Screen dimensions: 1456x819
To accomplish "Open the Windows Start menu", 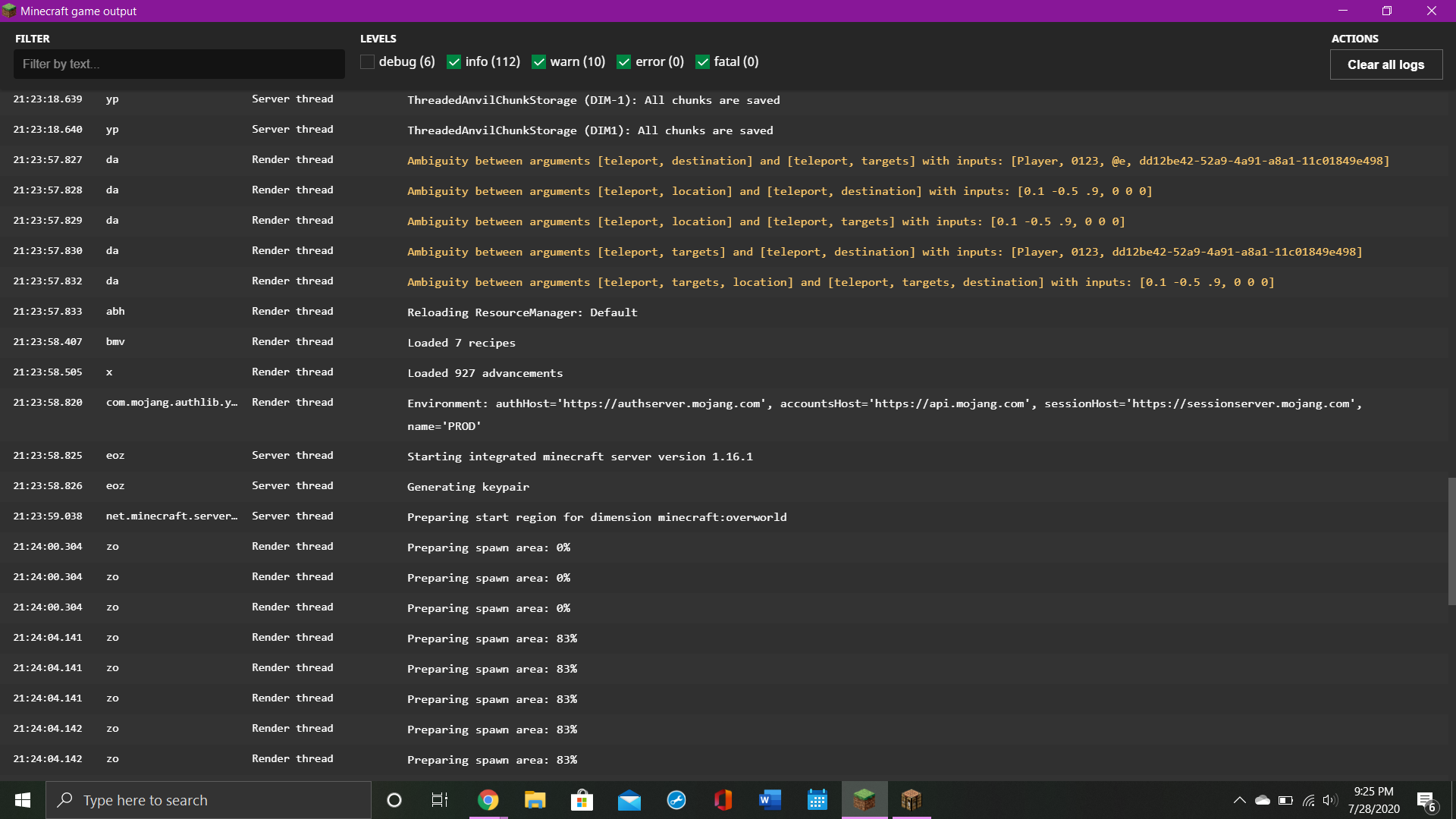I will (23, 800).
